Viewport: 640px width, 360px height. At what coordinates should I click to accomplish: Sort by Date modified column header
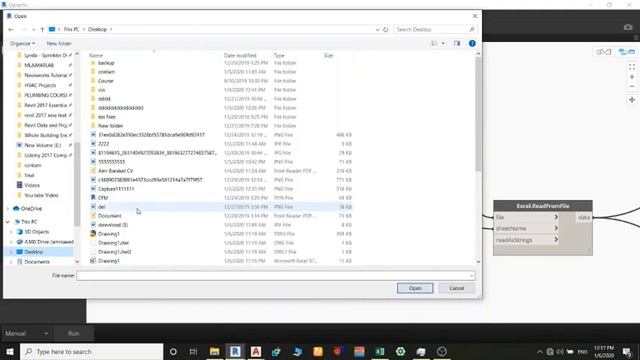point(240,55)
